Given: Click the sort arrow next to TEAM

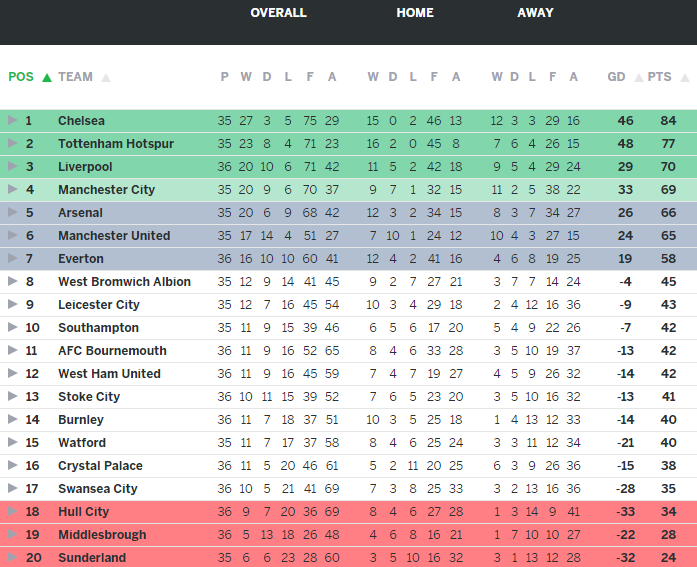Looking at the screenshot, I should click(106, 77).
